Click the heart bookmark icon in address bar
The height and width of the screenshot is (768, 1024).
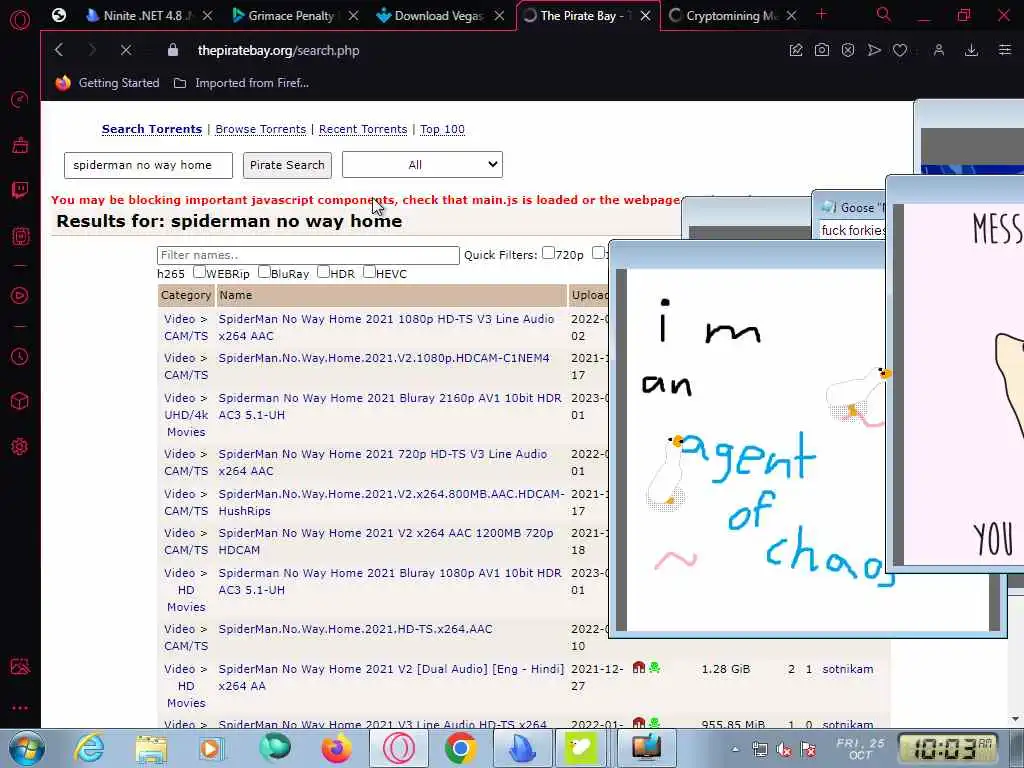tap(900, 50)
